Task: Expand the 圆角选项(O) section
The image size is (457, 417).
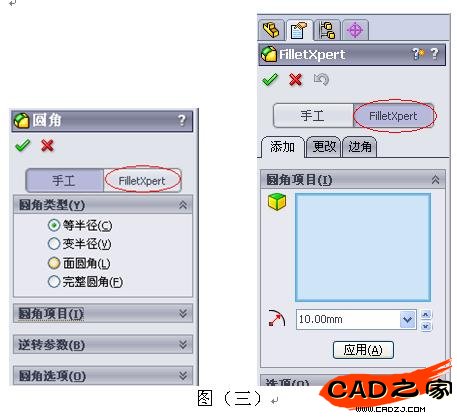Action: click(x=103, y=375)
